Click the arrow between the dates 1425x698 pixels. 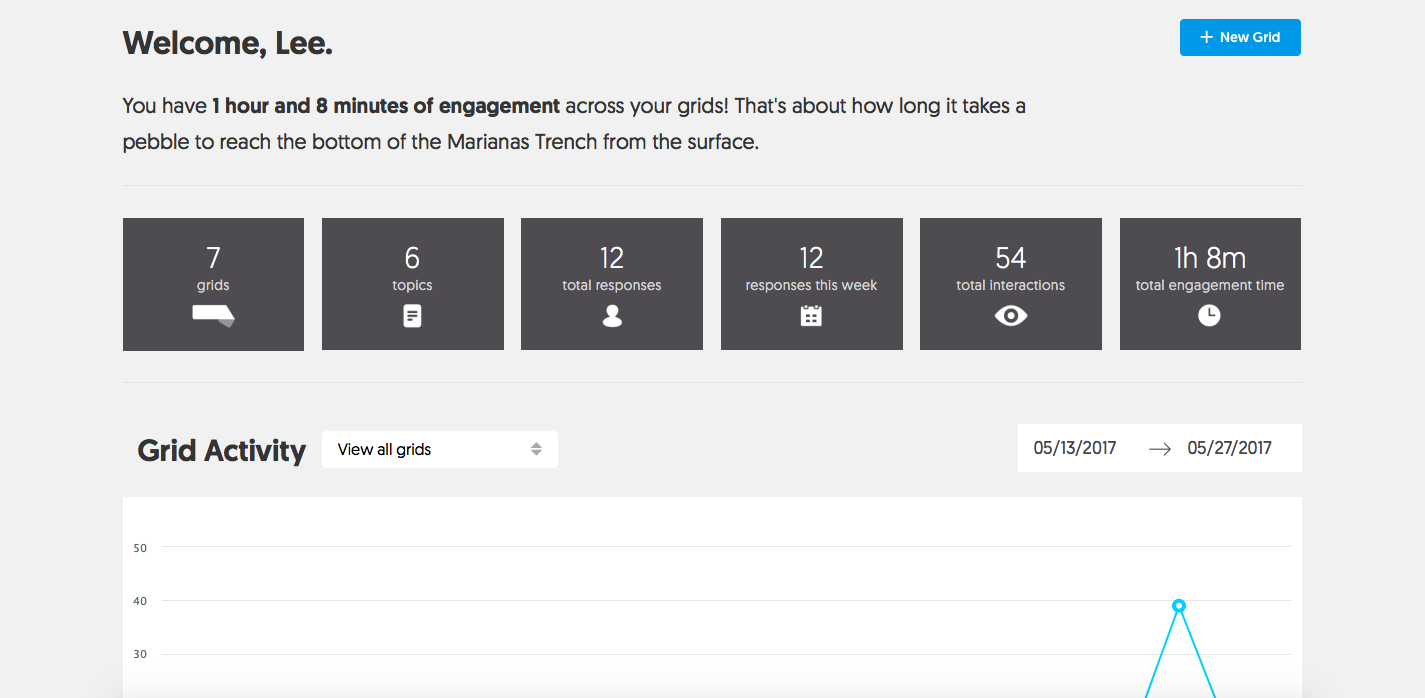click(x=1159, y=449)
